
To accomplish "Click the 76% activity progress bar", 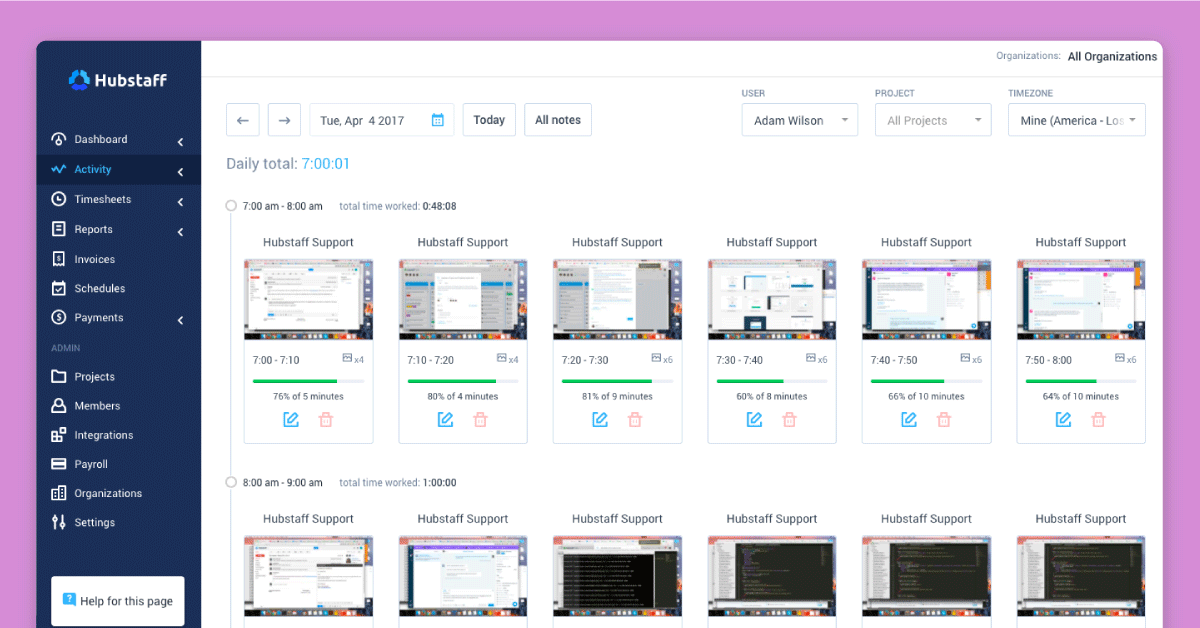I will [308, 381].
